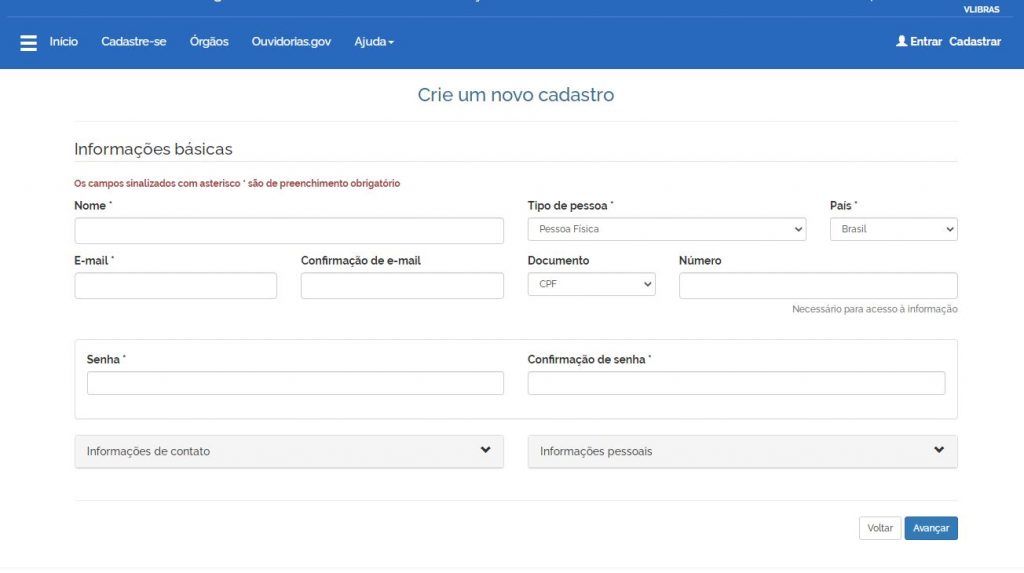Screen dimensions: 1024x573
Task: Click into the Nome input field
Action: pyautogui.click(x=289, y=231)
